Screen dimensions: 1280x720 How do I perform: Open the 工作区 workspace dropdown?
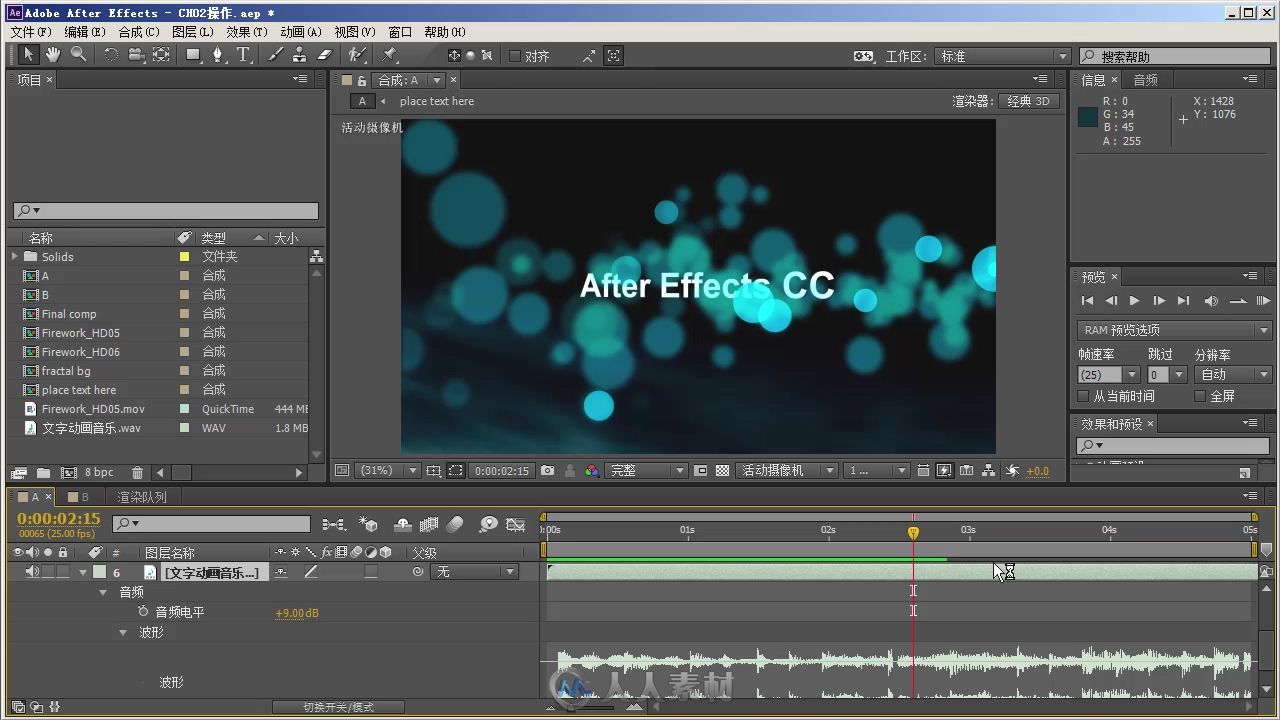pos(1003,56)
